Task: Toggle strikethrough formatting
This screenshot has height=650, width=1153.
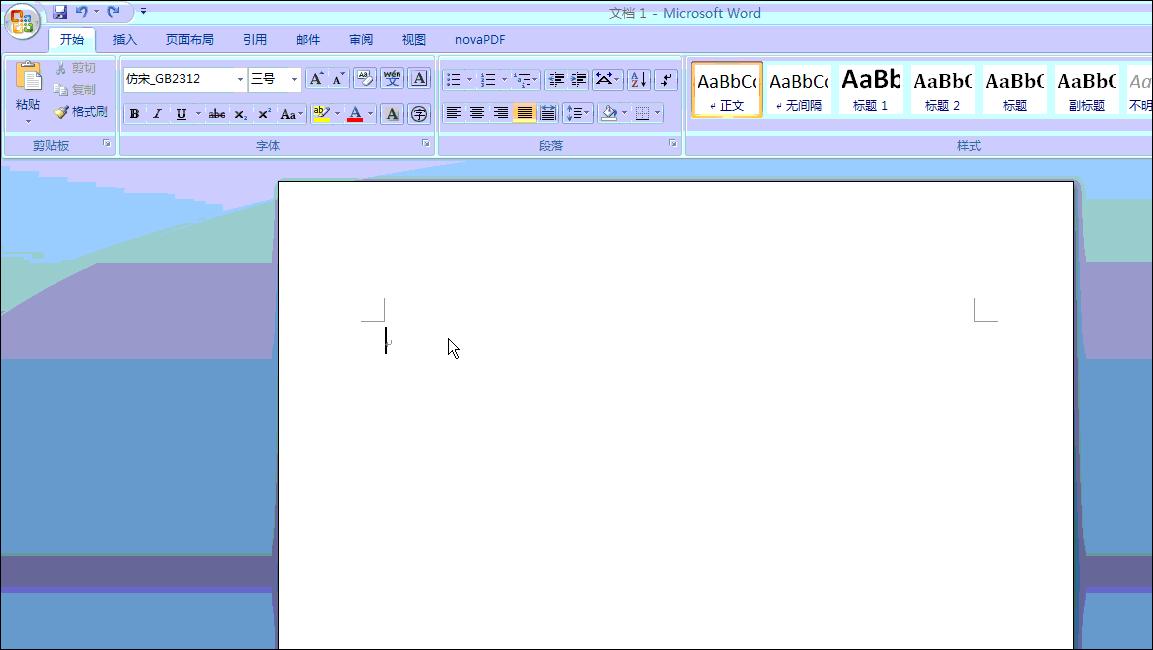Action: tap(216, 114)
